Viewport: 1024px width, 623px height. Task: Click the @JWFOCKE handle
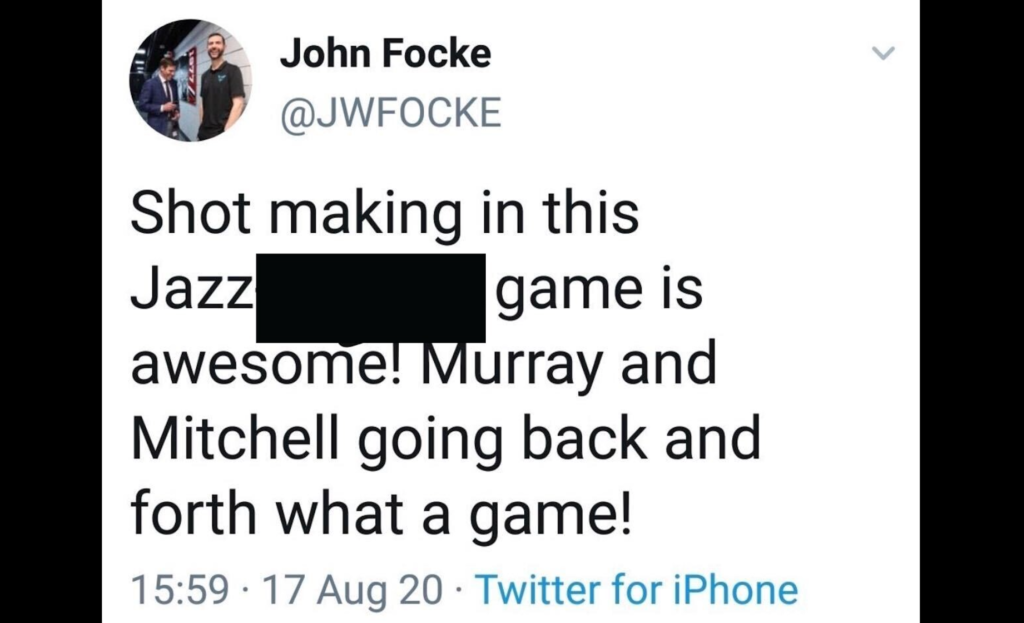pyautogui.click(x=390, y=113)
